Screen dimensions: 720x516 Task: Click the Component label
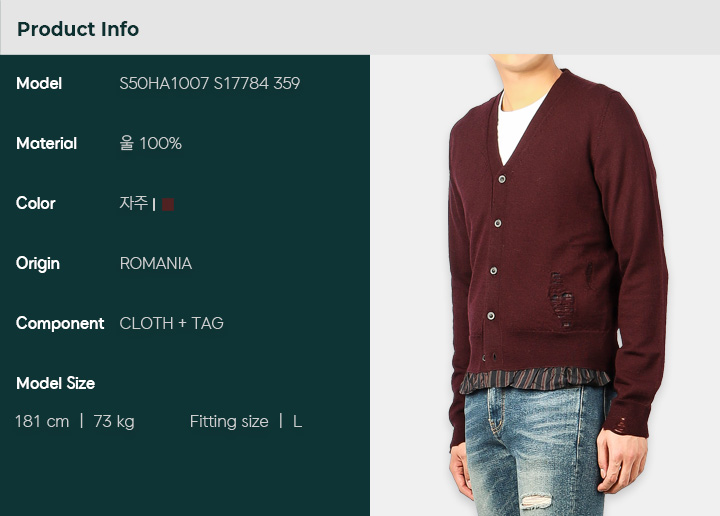pos(60,324)
